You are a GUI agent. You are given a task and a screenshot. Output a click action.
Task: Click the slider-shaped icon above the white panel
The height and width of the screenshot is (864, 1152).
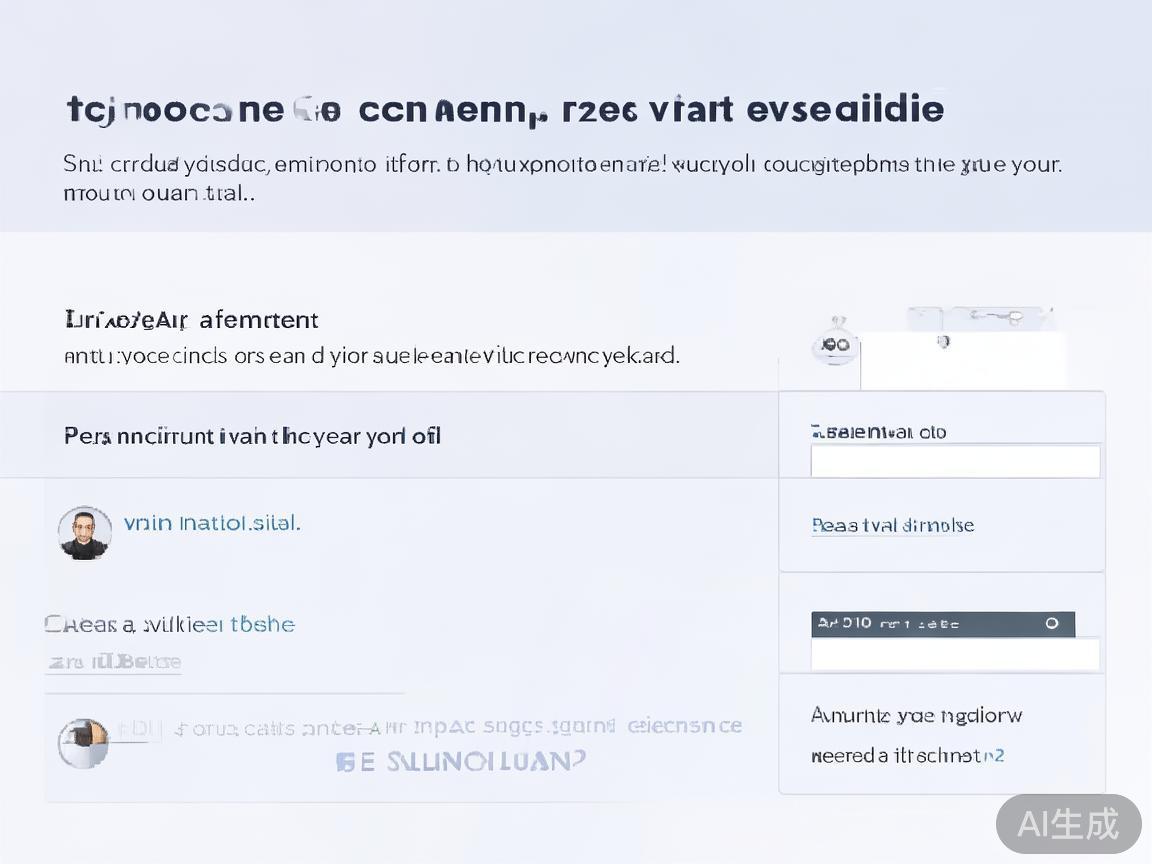click(998, 317)
